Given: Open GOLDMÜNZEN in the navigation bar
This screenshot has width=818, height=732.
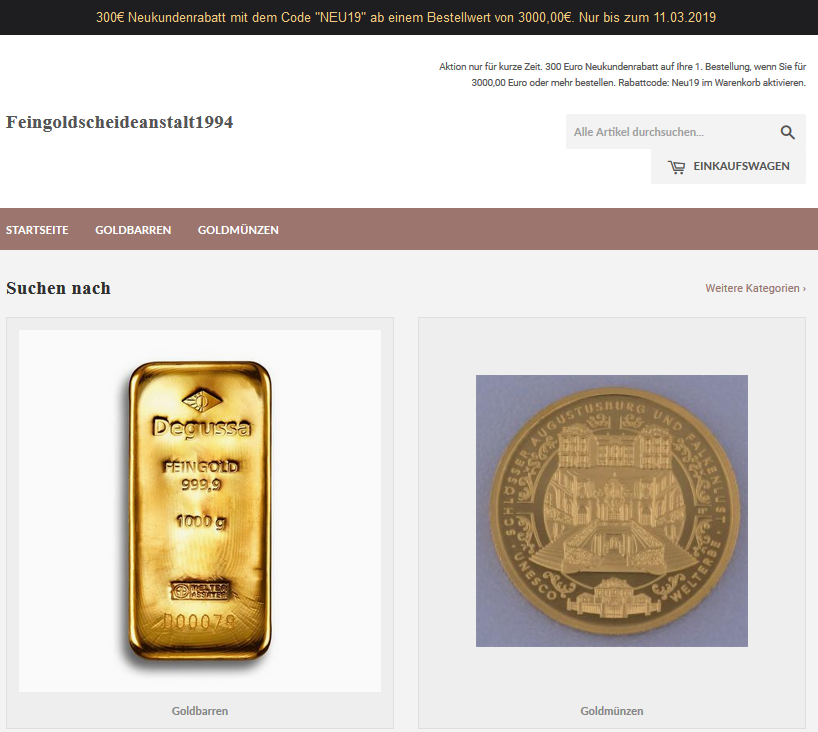Looking at the screenshot, I should (238, 230).
